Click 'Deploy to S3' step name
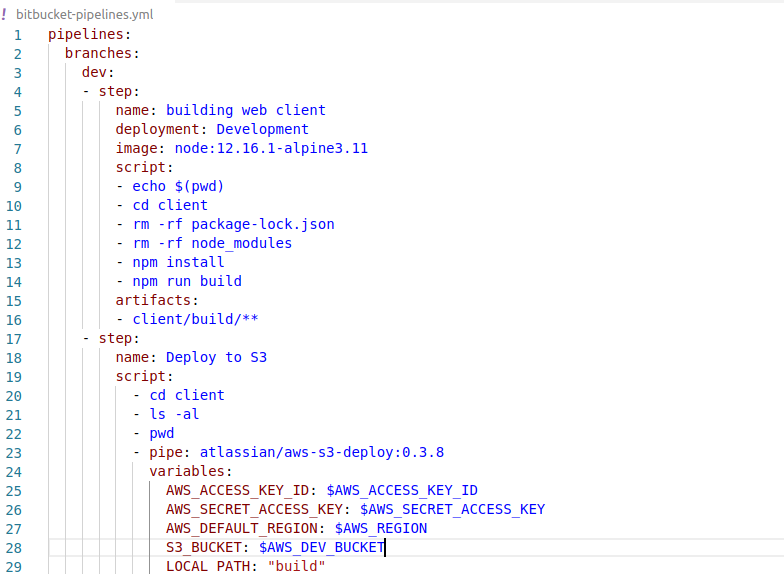This screenshot has width=784, height=574. click(216, 357)
